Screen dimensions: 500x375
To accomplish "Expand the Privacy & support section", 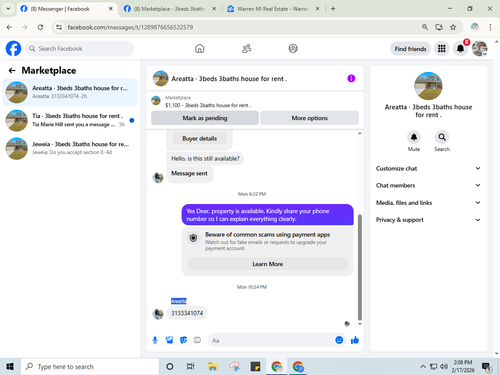I will tap(428, 220).
